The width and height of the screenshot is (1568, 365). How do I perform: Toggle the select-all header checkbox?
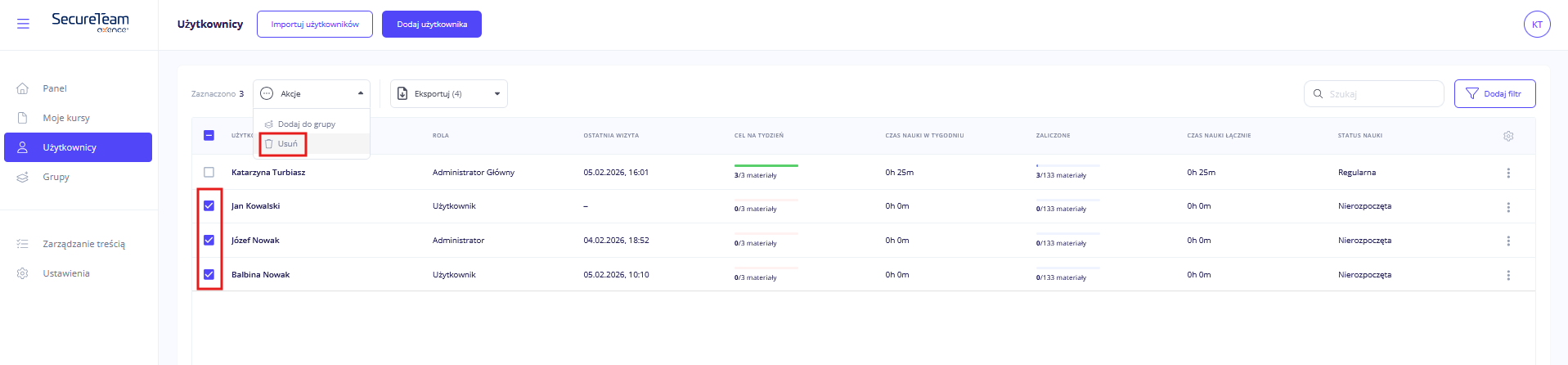point(209,135)
